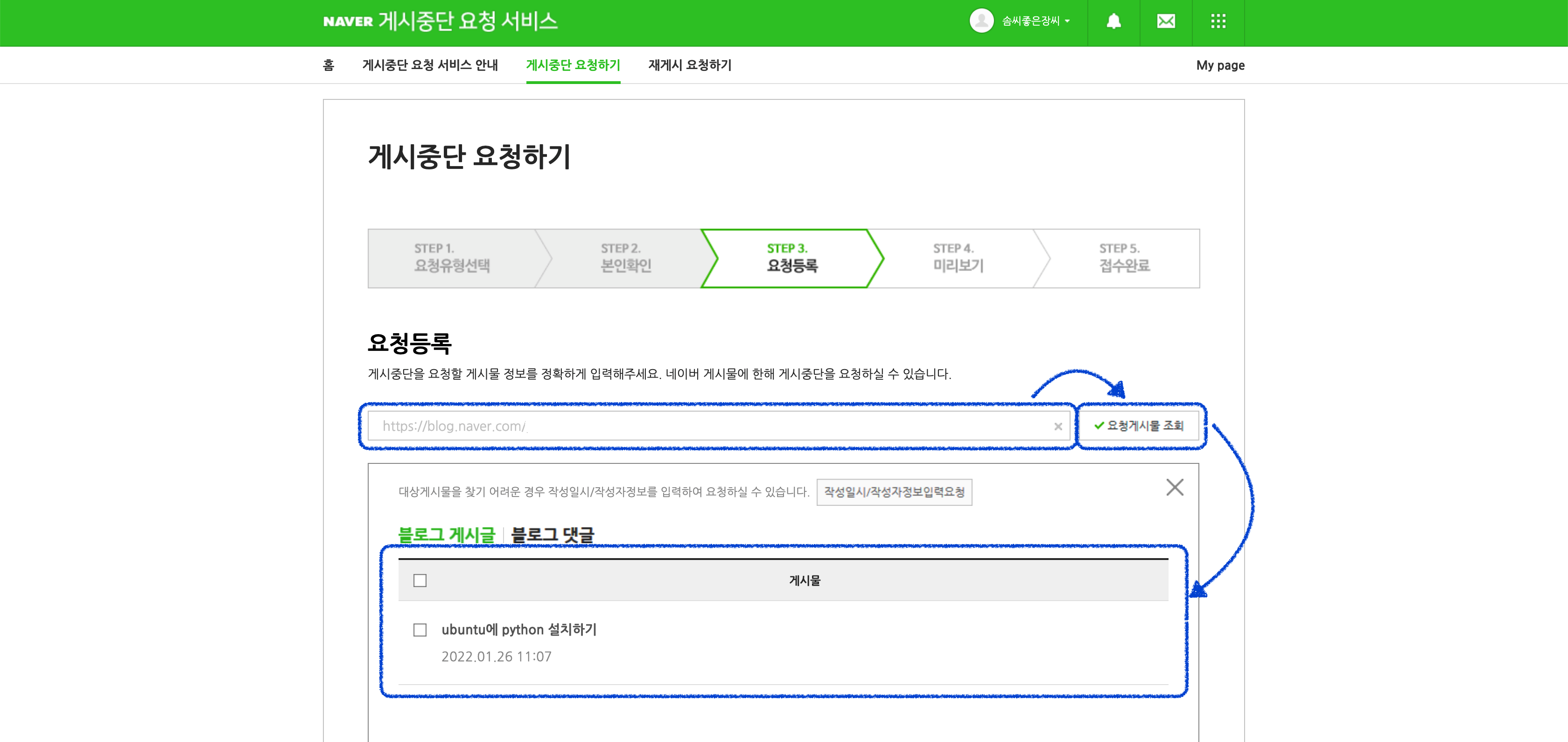Open the Naver services grid icon

point(1218,21)
